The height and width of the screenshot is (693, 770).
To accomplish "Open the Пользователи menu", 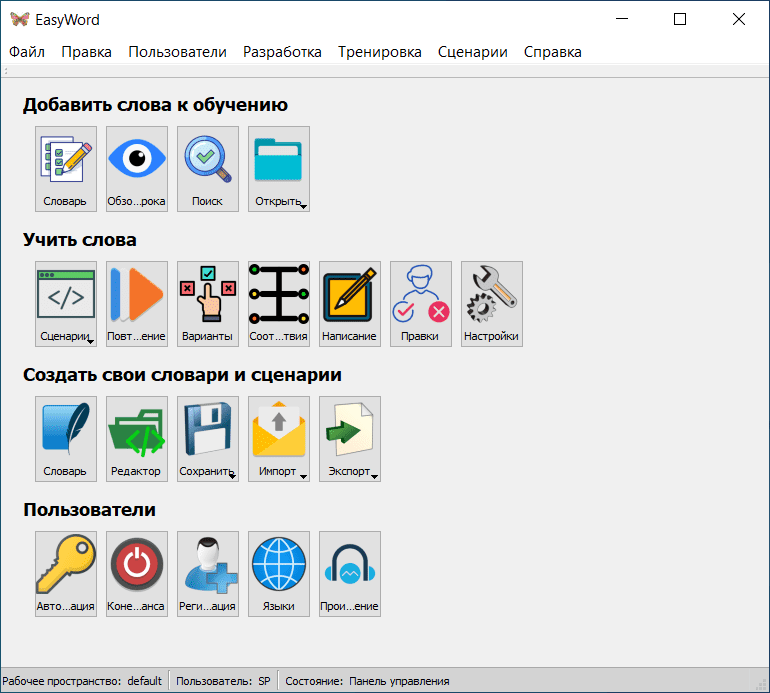I will [177, 52].
